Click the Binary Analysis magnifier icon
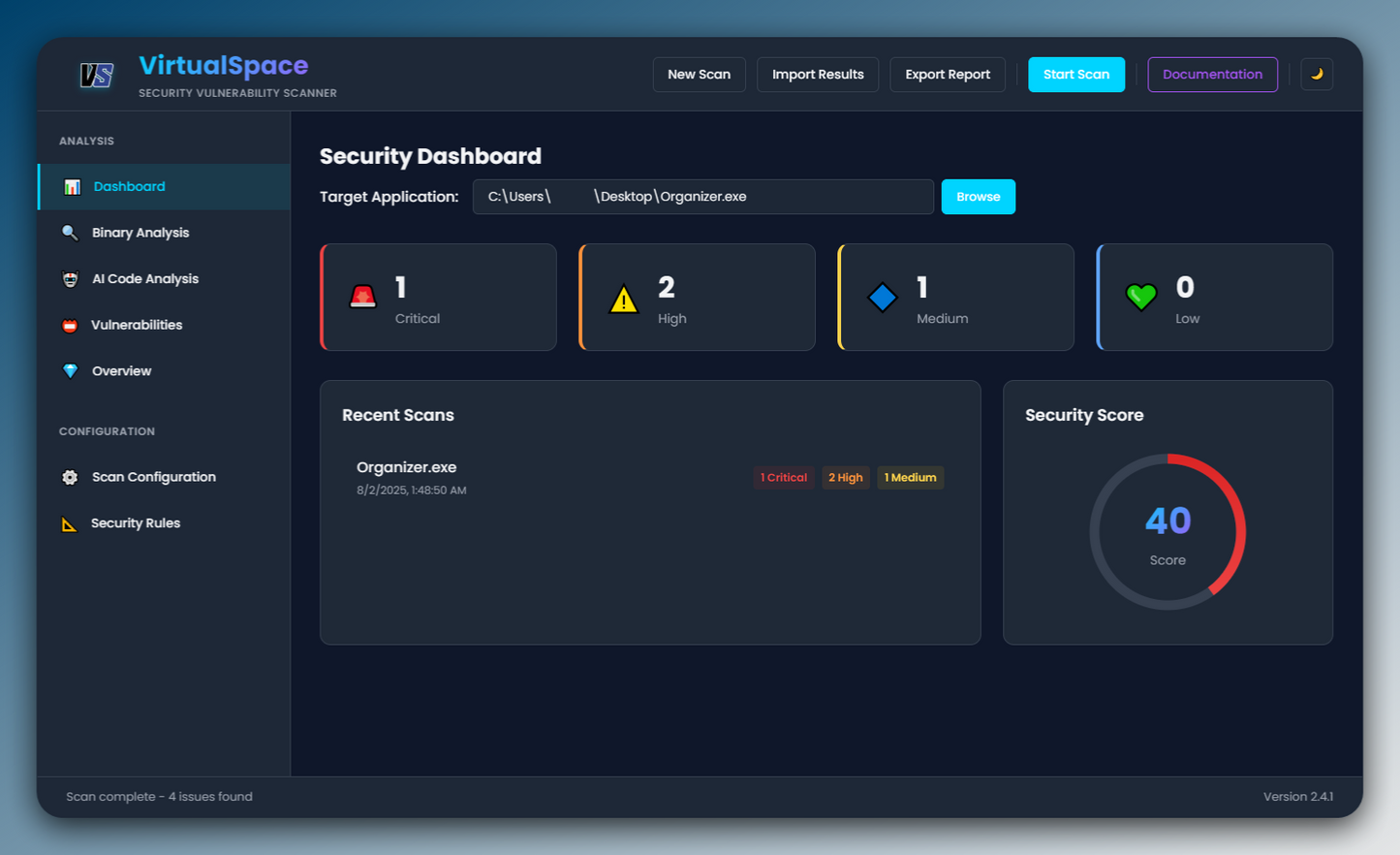The image size is (1400, 855). coord(70,233)
